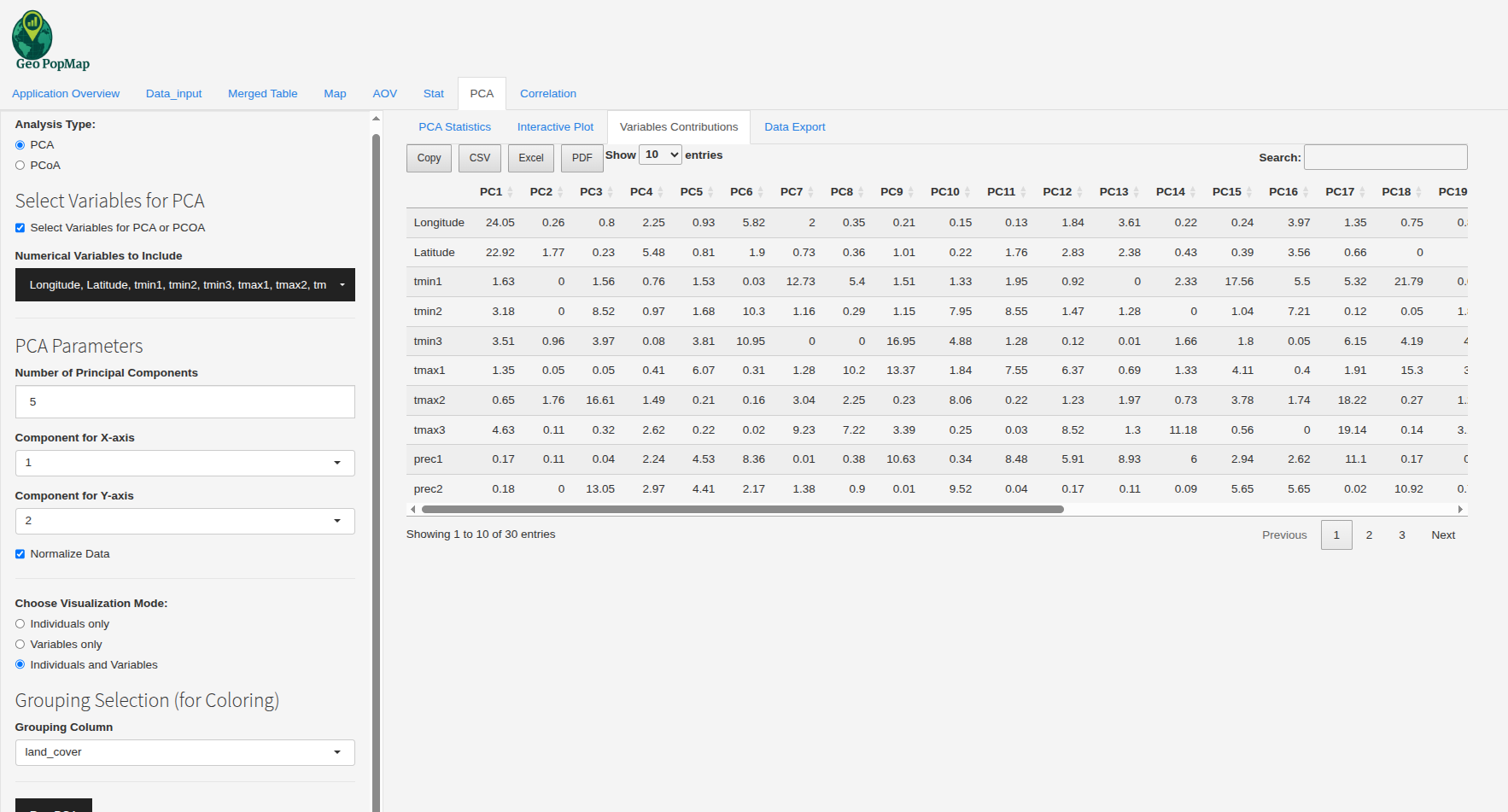Sort table by PC2 column

(x=547, y=192)
